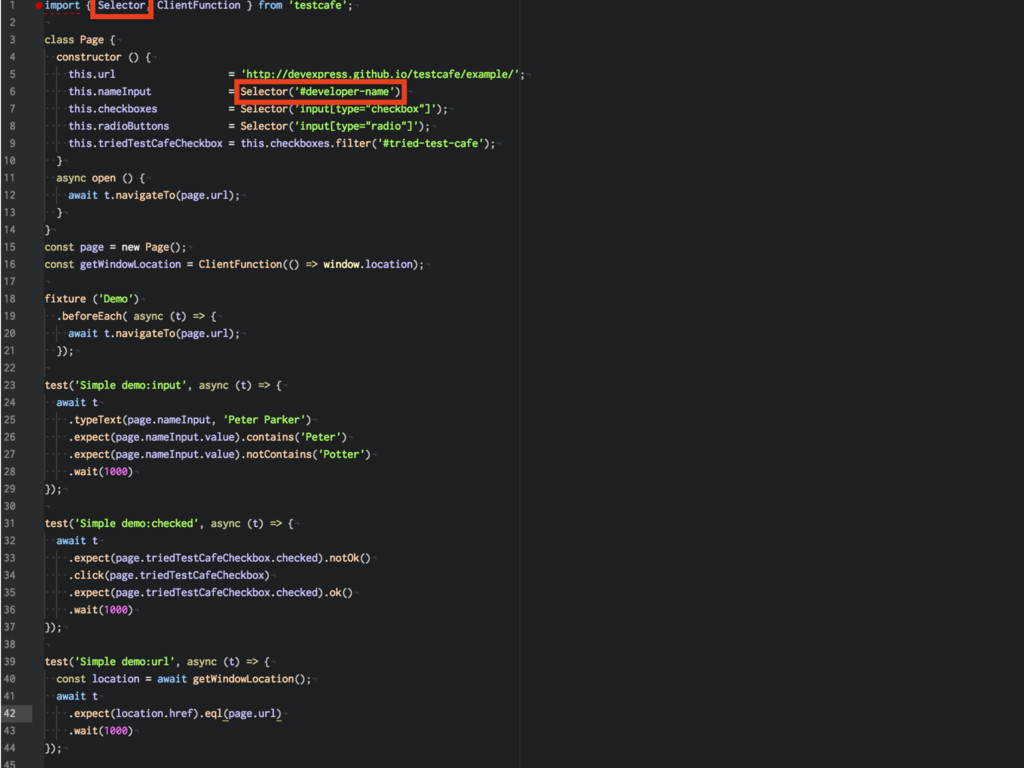This screenshot has height=768, width=1024.
Task: Click the 'input[type="checkbox"]' selector string
Action: tap(367, 109)
